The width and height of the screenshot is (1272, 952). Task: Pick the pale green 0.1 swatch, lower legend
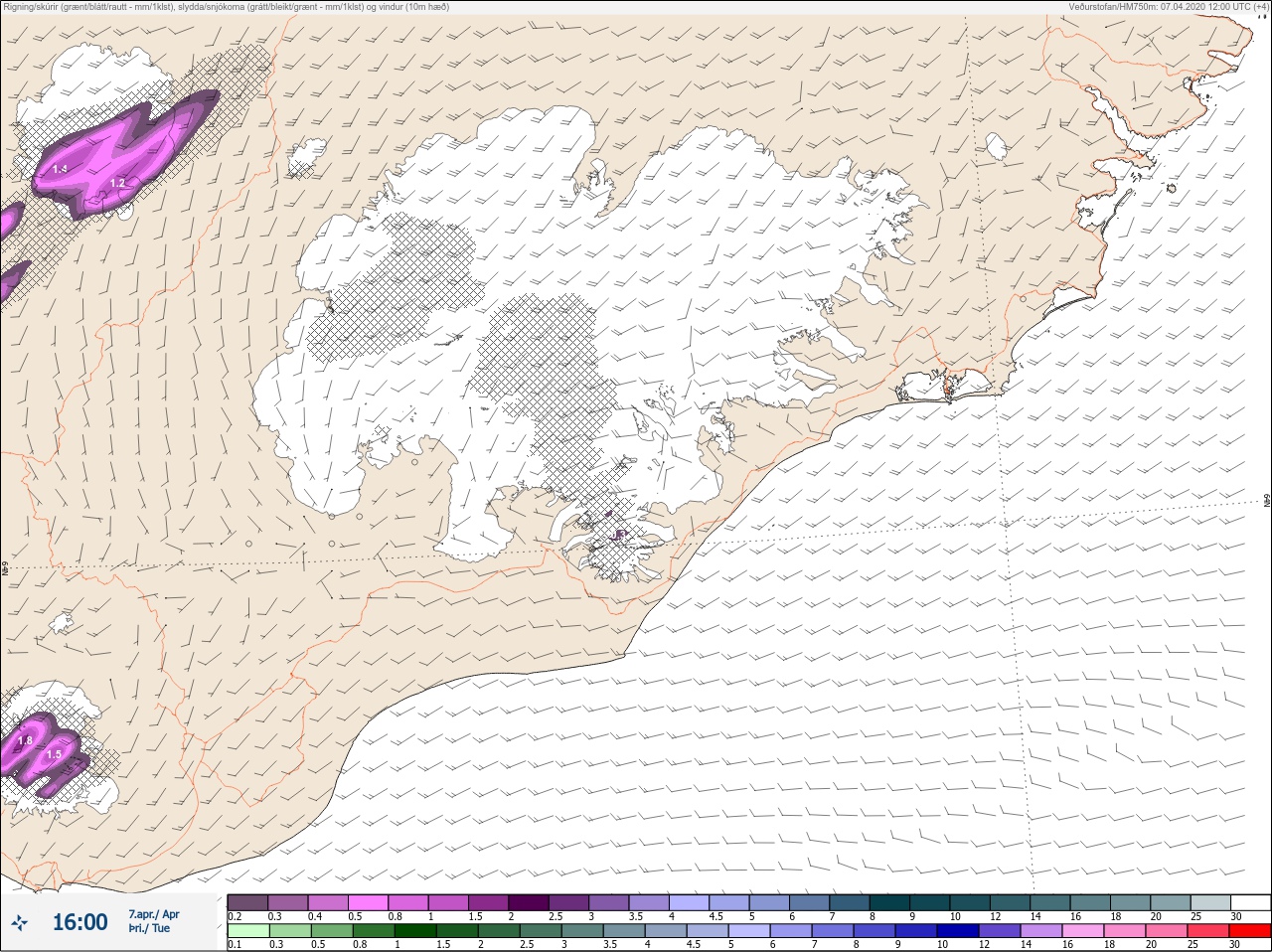247,931
